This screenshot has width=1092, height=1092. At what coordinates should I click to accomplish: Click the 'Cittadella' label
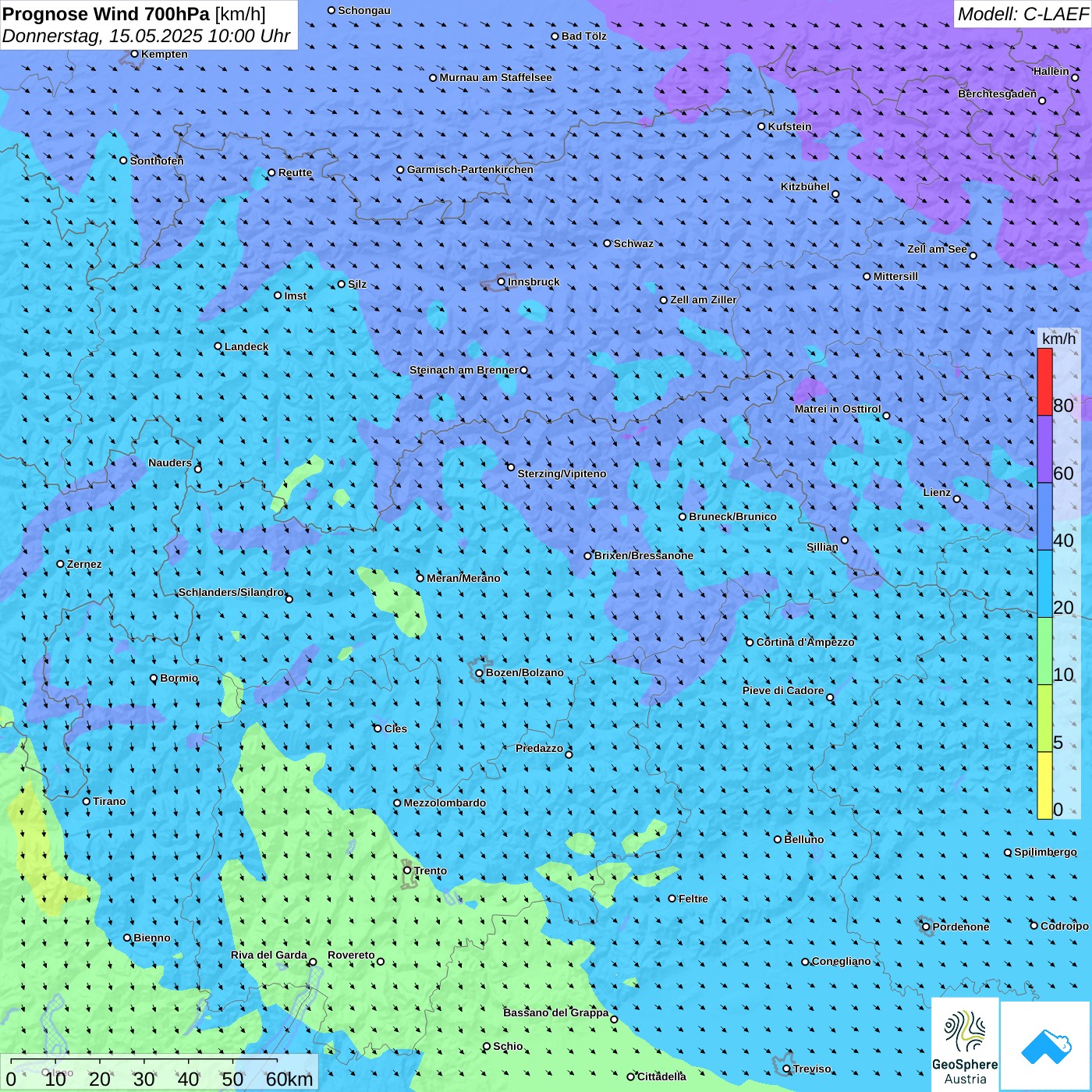[x=661, y=1076]
